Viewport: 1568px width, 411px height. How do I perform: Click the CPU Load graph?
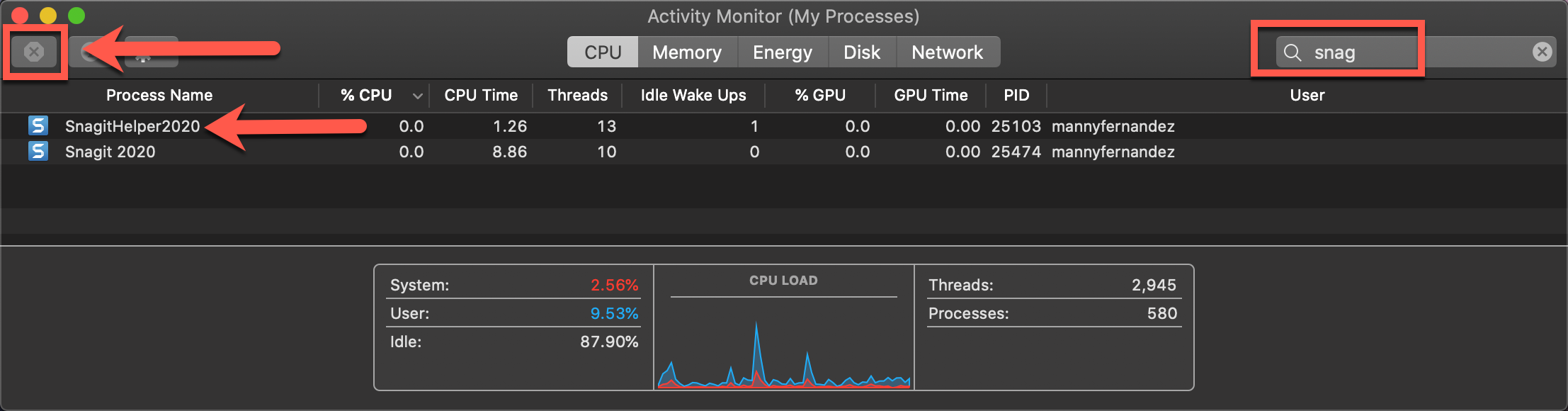pyautogui.click(x=783, y=347)
